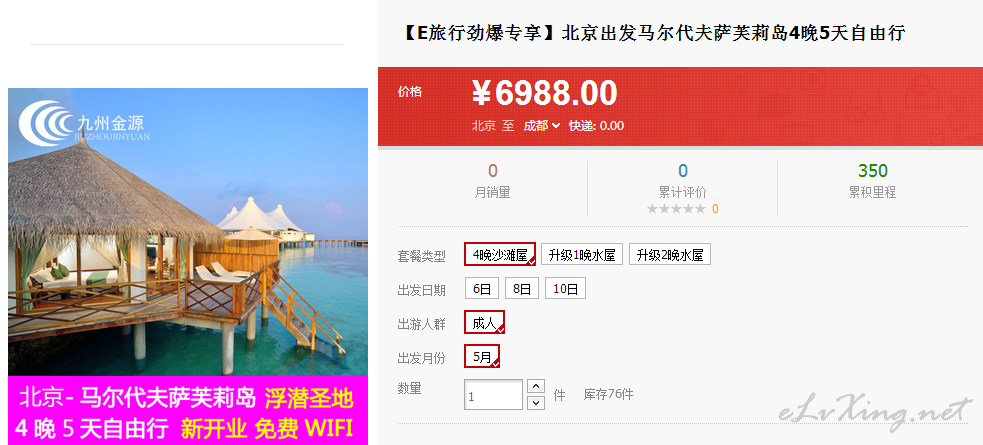Choose departure date 8日
This screenshot has height=445, width=983.
click(x=522, y=289)
